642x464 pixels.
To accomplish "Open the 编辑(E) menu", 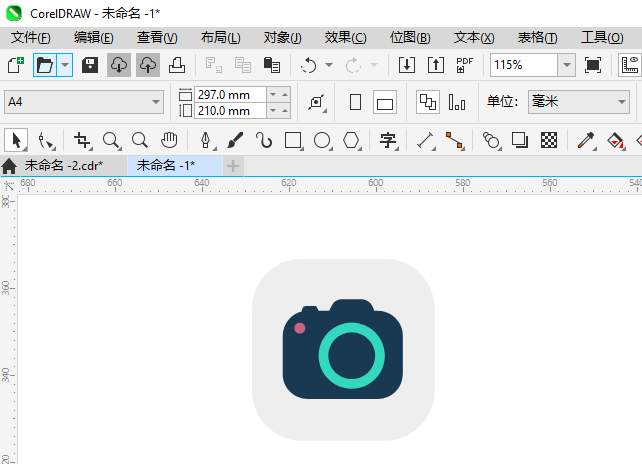I will [x=94, y=38].
